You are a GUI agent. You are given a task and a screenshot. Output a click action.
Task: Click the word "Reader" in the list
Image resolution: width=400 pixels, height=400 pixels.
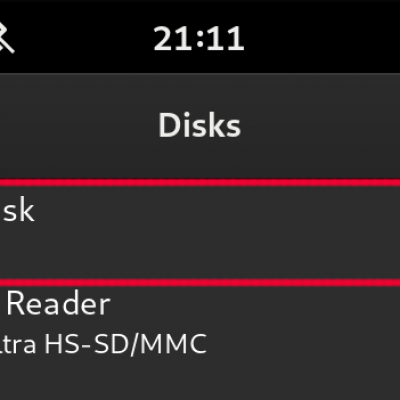(x=58, y=303)
